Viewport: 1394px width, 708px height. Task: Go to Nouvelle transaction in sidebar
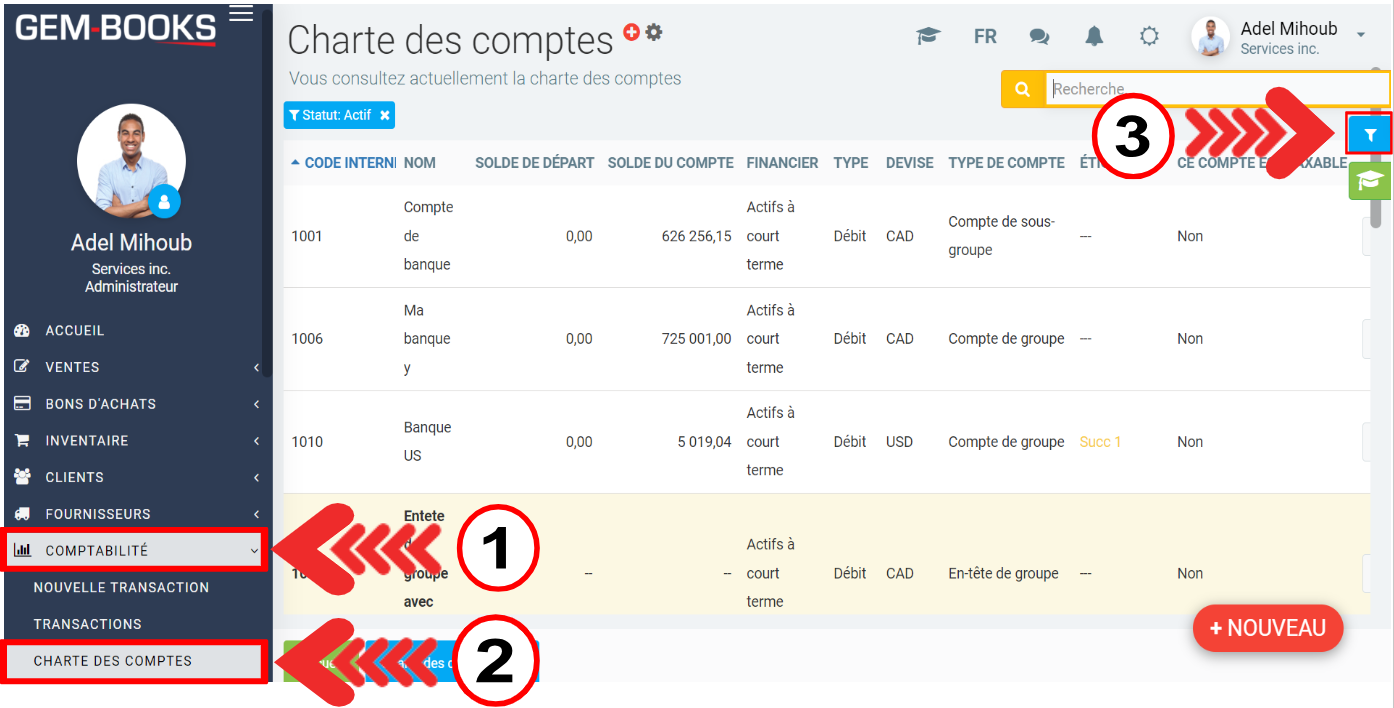[121, 587]
